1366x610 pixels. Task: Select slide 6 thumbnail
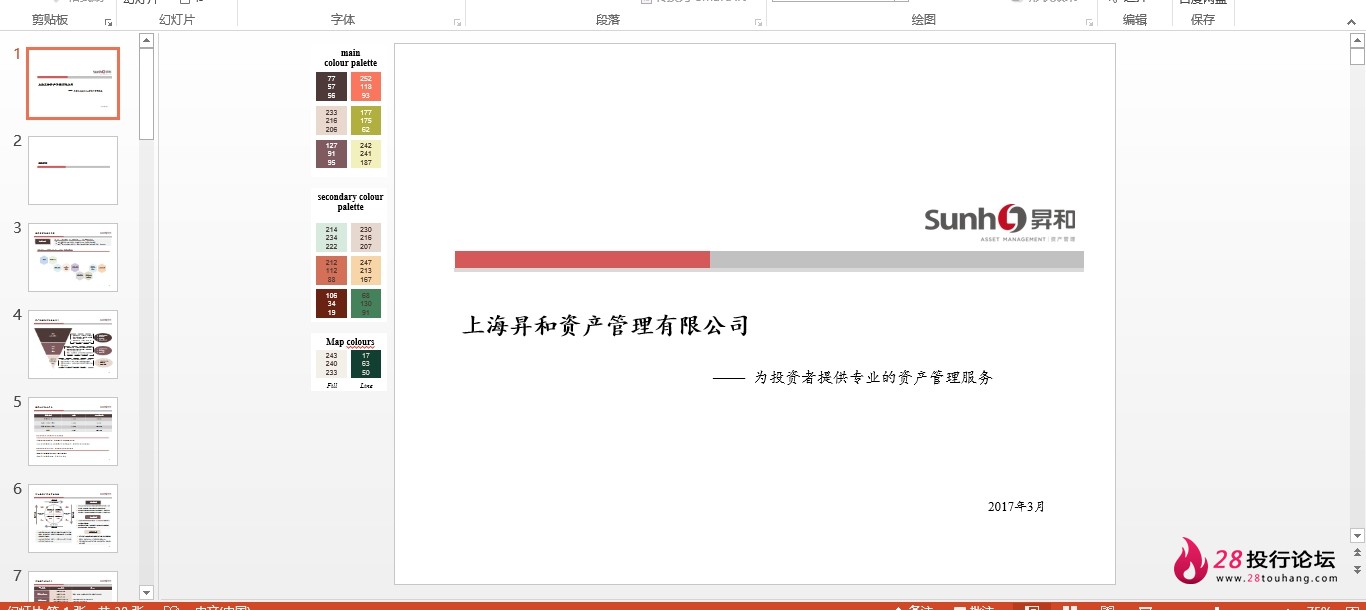click(73, 518)
